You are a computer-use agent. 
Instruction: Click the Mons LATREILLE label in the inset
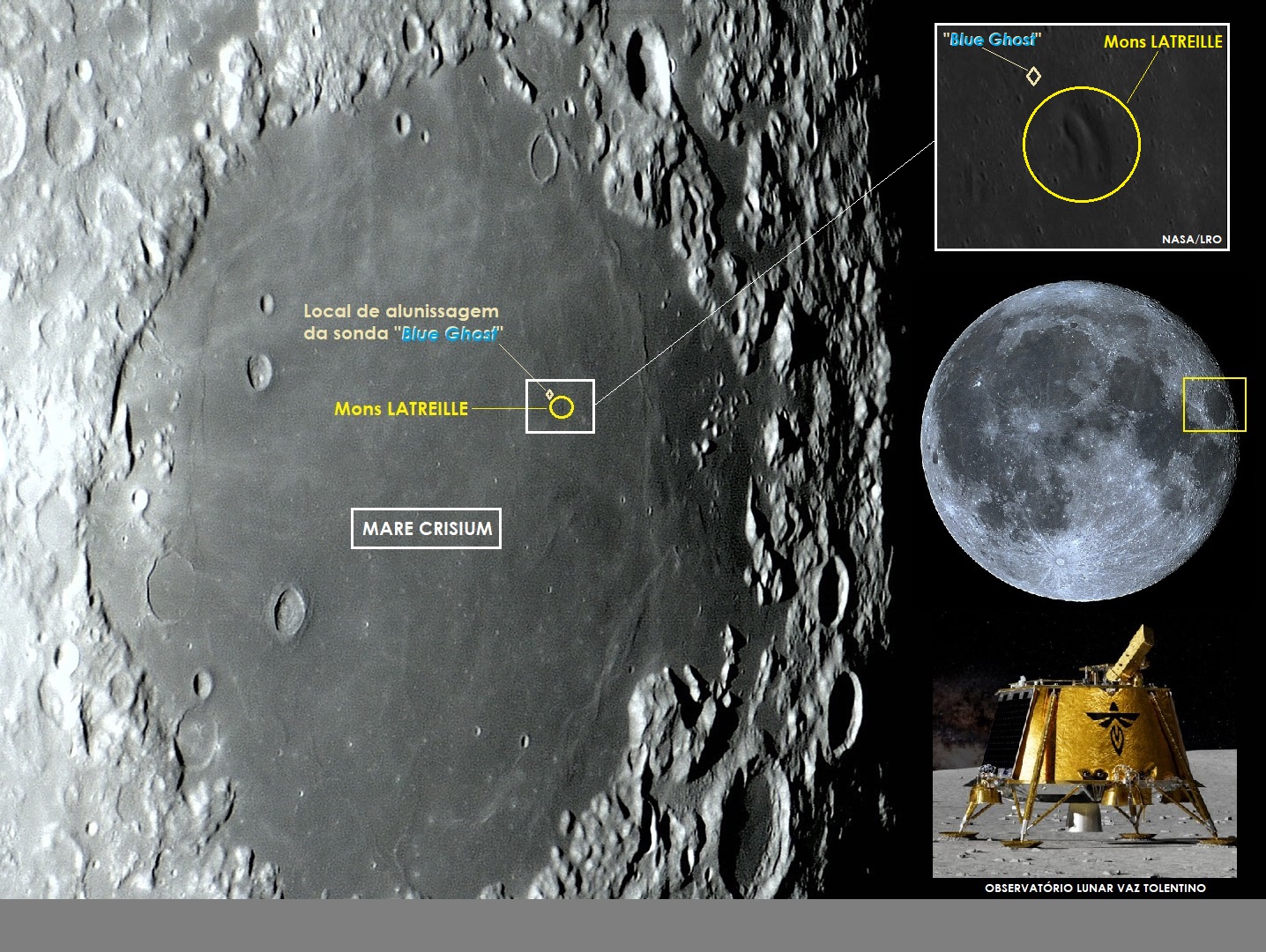click(1163, 41)
